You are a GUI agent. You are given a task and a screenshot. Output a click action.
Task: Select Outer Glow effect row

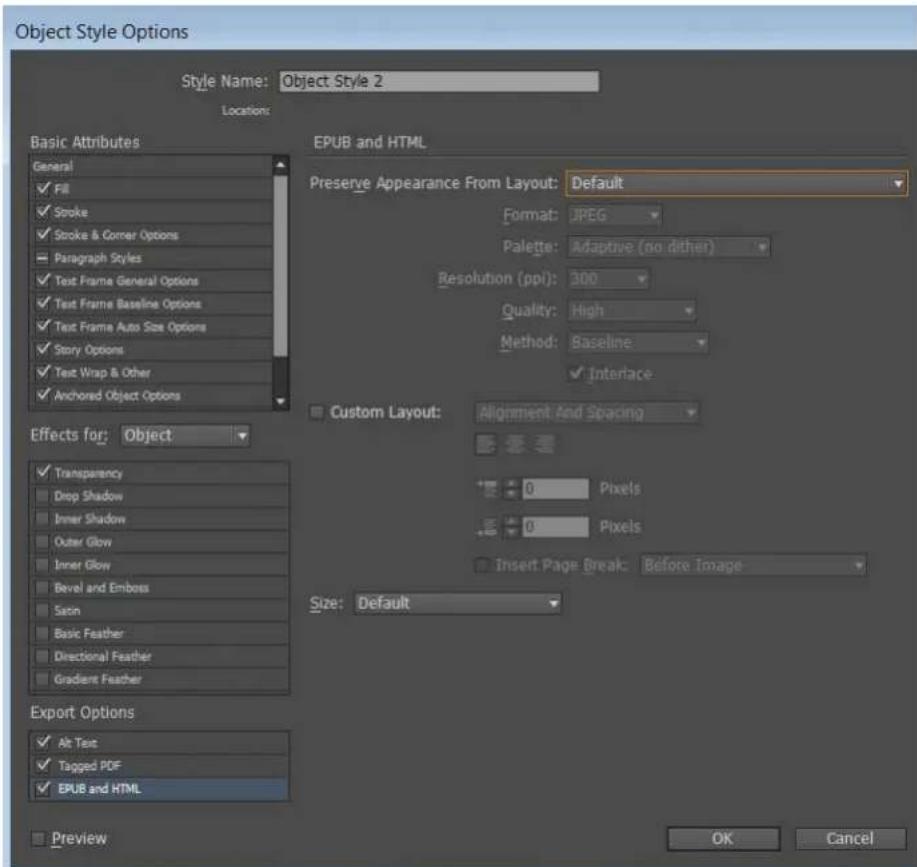pyautogui.click(x=159, y=542)
